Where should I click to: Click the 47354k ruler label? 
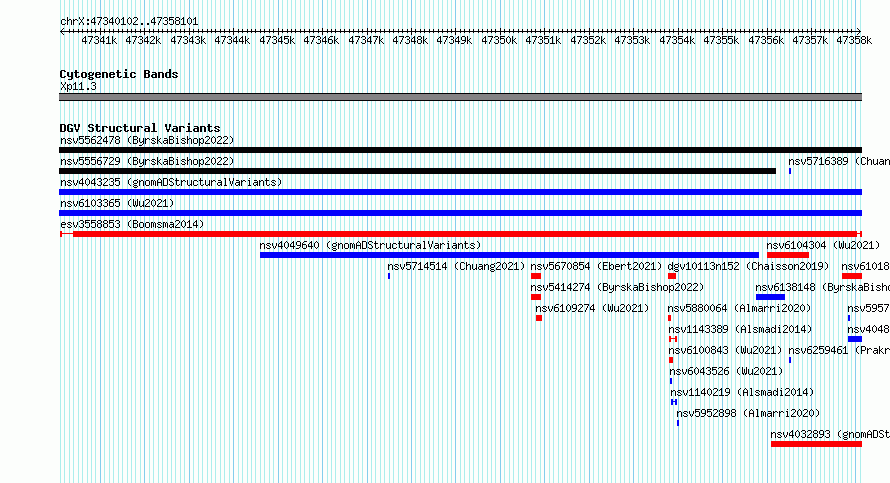[677, 40]
